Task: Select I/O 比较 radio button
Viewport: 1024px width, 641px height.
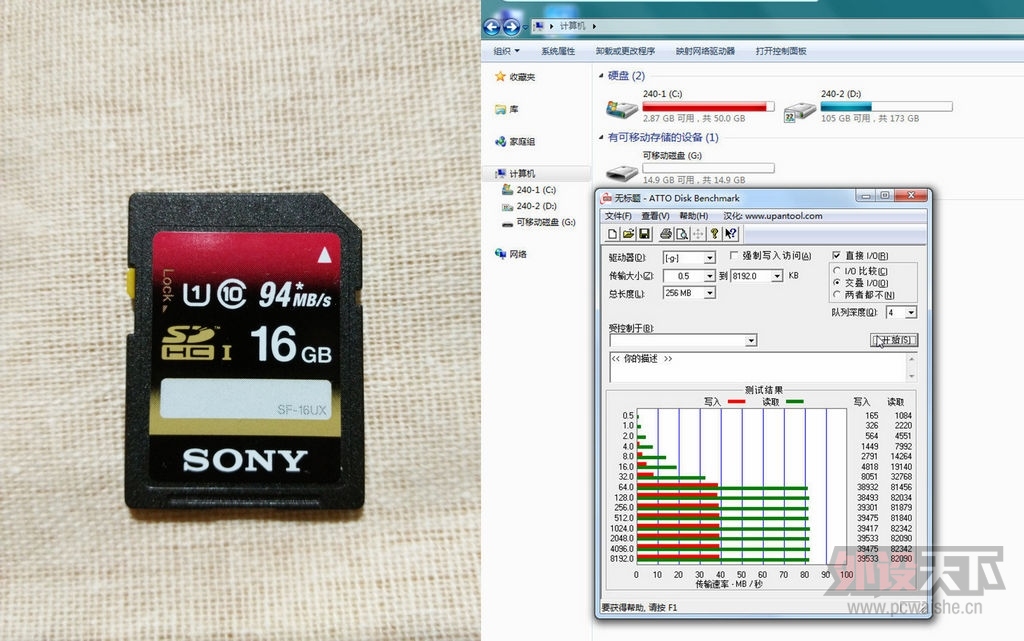Action: (837, 270)
